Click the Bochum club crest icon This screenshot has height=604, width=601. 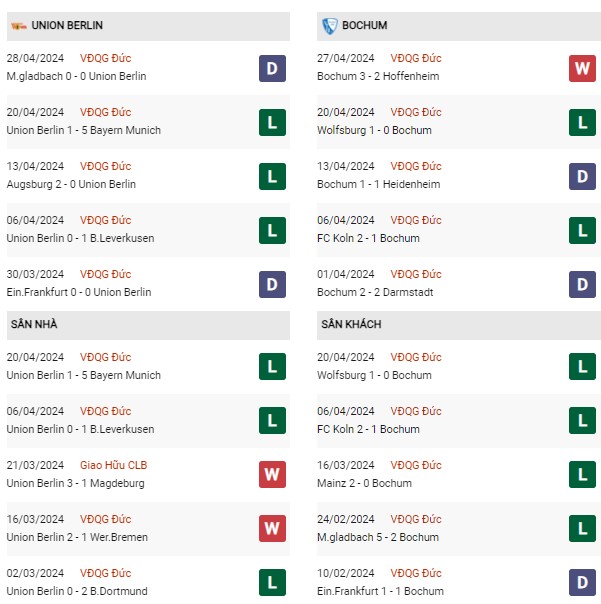[330, 26]
